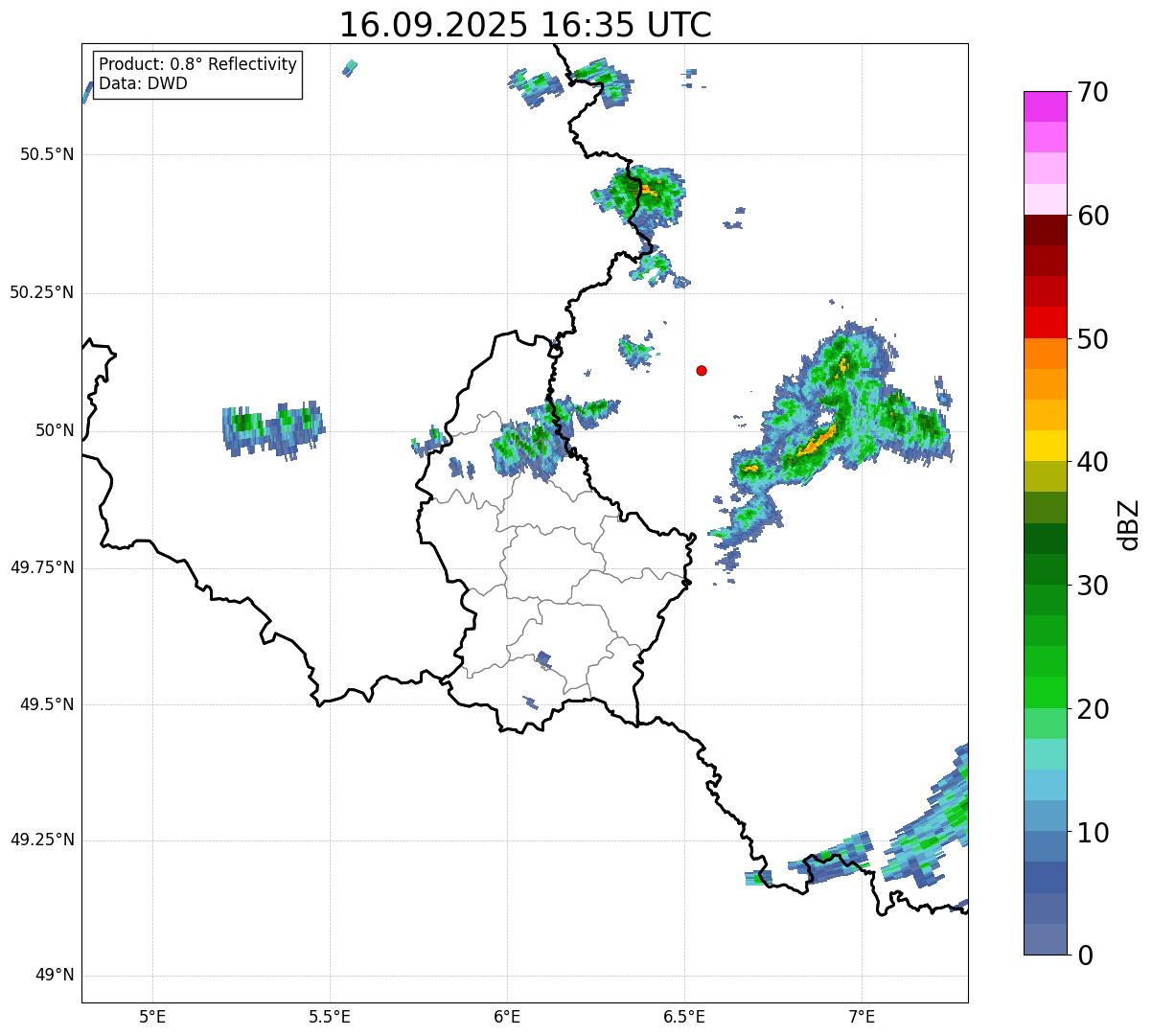The width and height of the screenshot is (1152, 1036).
Task: Click the 5.5°E longitude label
Action: [x=330, y=1016]
